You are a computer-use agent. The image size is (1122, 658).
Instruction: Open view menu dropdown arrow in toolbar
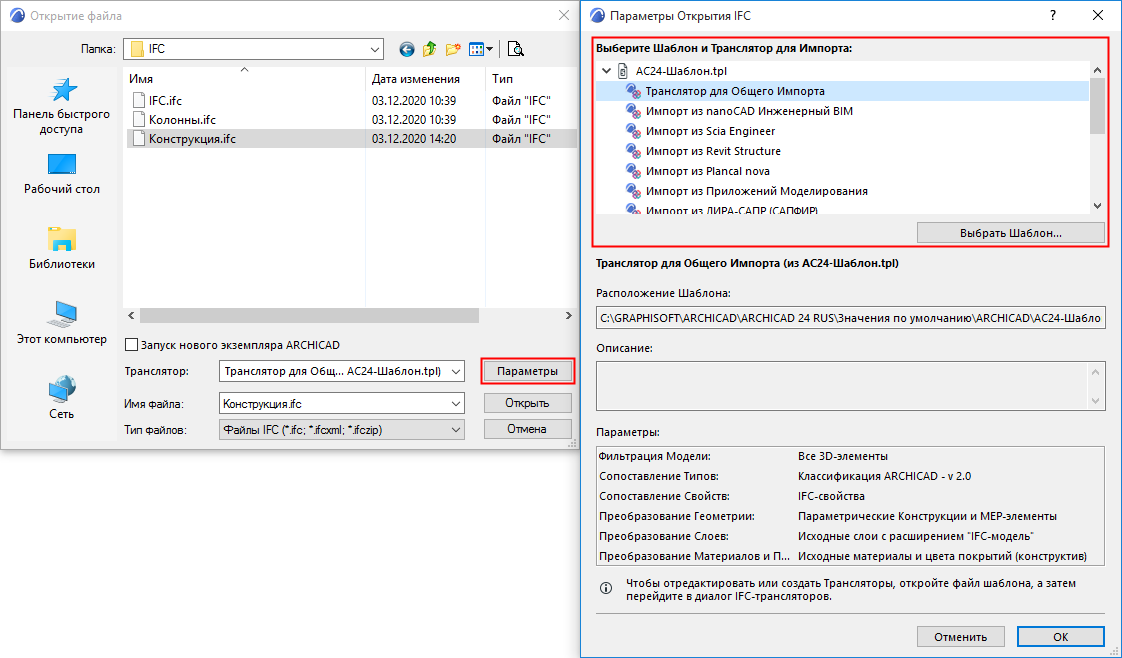489,49
